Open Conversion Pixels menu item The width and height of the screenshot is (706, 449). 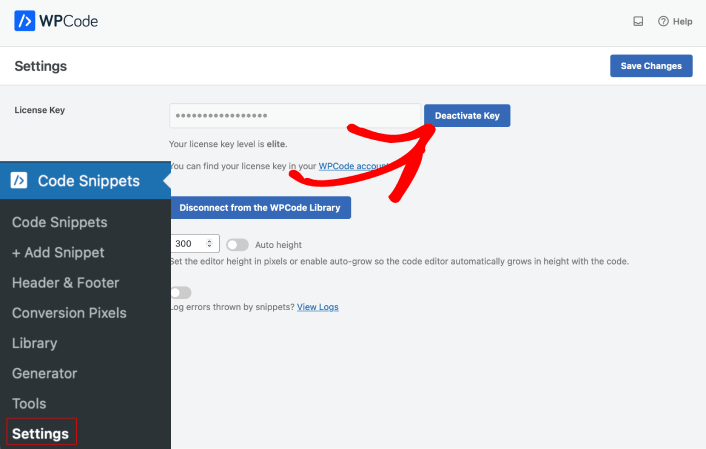(x=69, y=313)
